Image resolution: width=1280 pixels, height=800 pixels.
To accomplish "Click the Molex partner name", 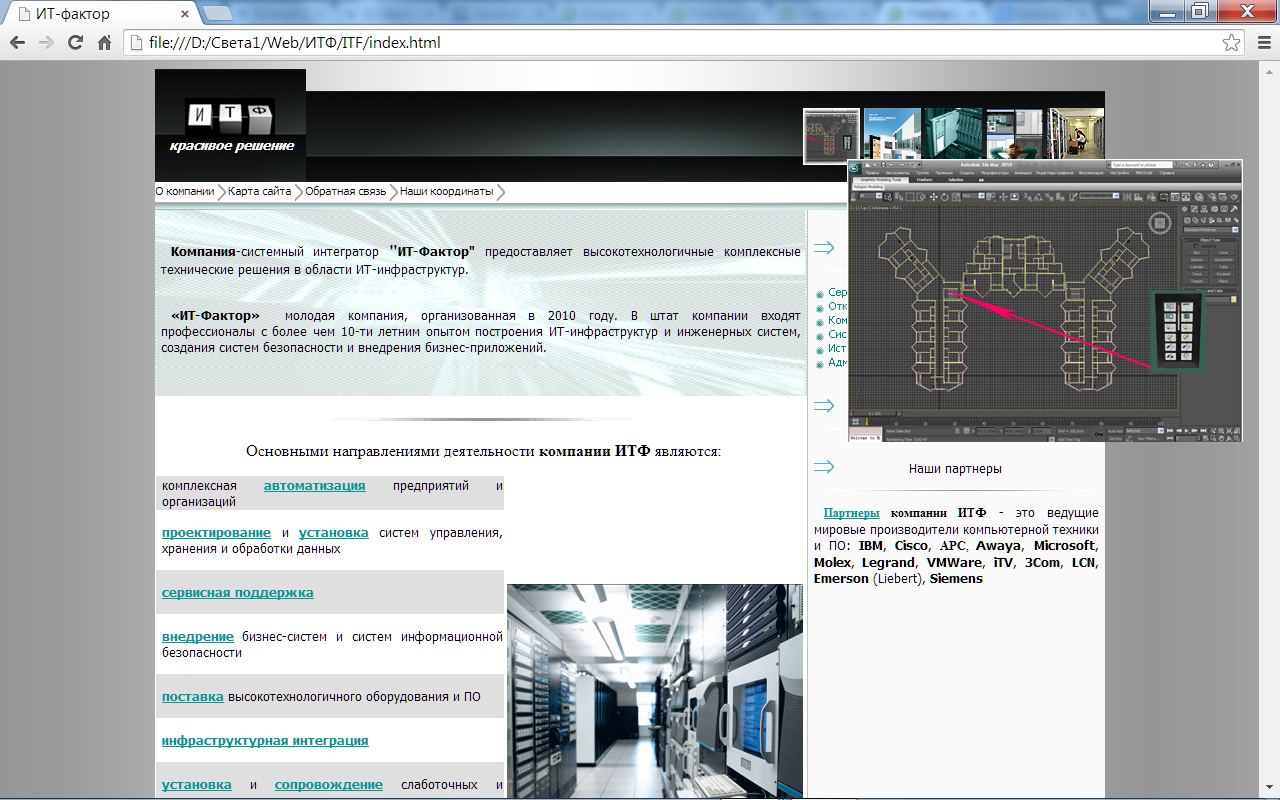I will tap(833, 563).
